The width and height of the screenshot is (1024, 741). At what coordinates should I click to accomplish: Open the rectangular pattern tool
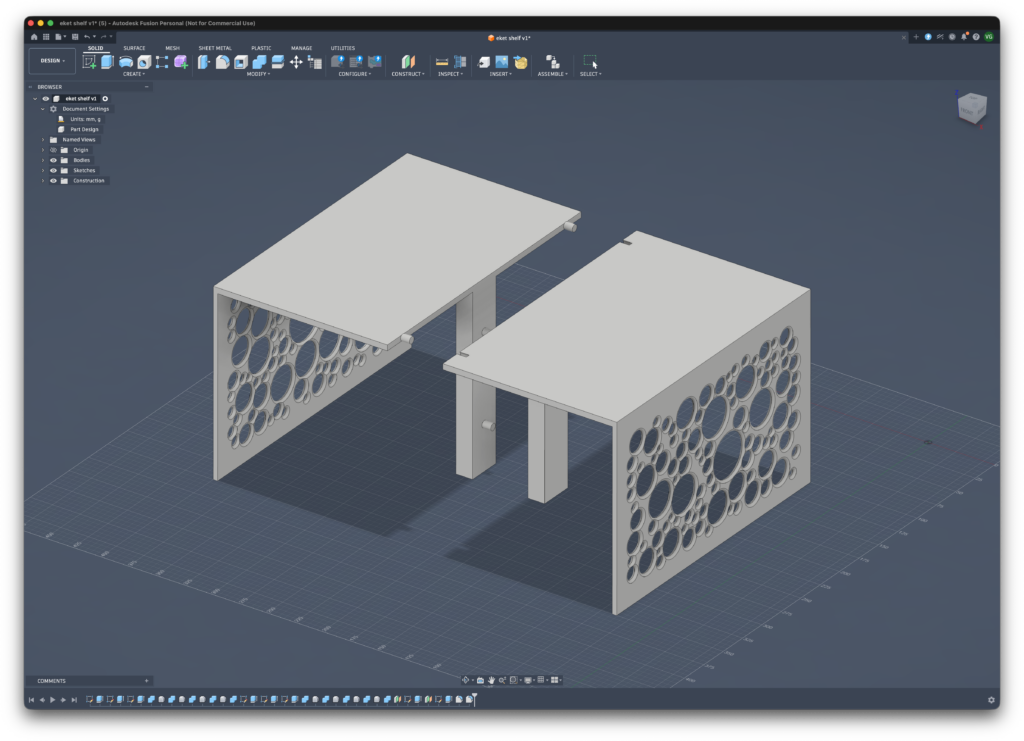[x=162, y=62]
